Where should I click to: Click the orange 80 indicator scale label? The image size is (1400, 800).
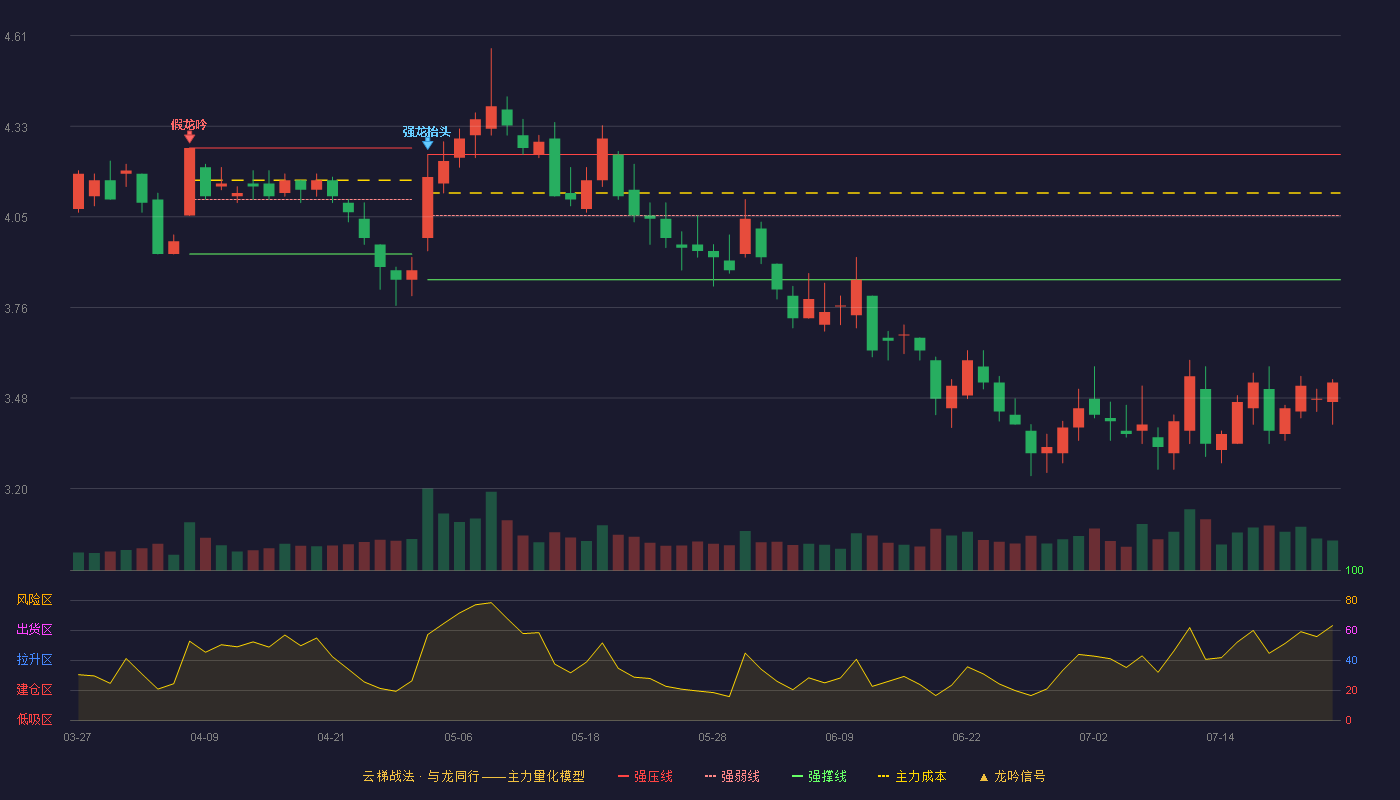click(x=1351, y=600)
